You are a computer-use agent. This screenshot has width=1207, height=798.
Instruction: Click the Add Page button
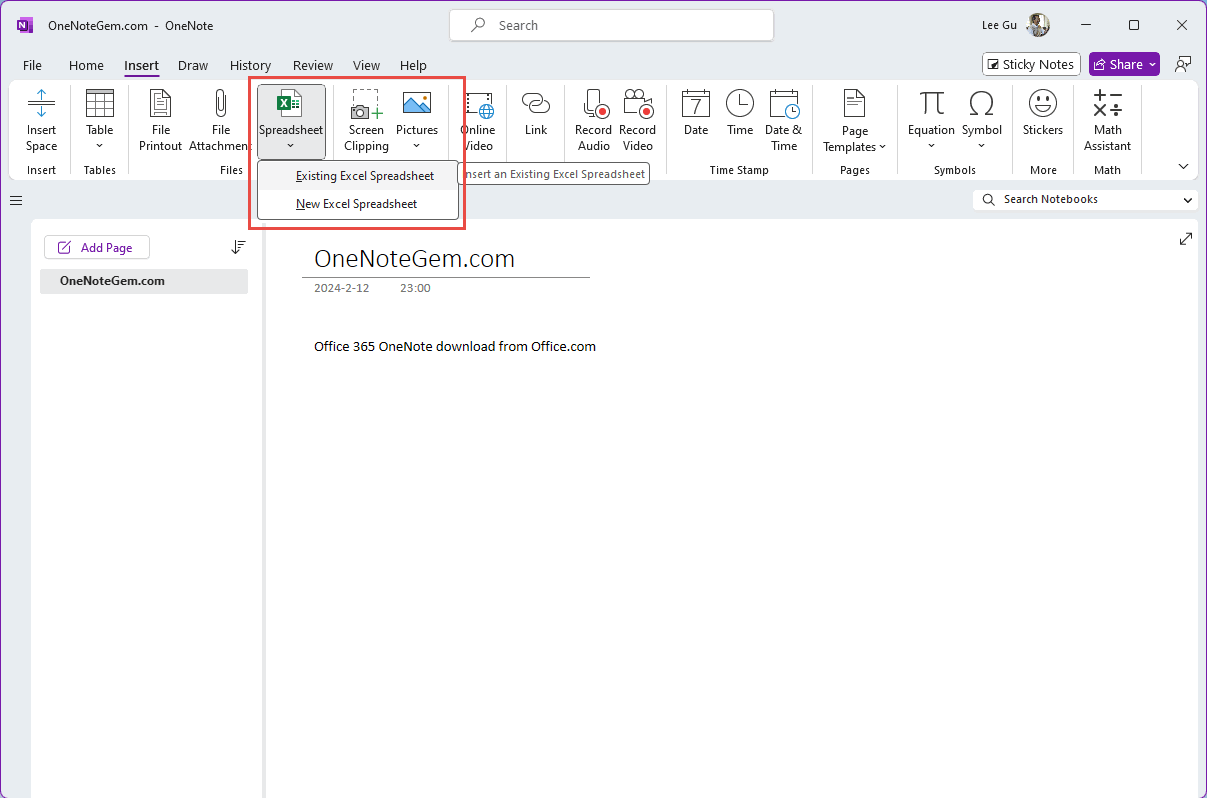(x=96, y=247)
